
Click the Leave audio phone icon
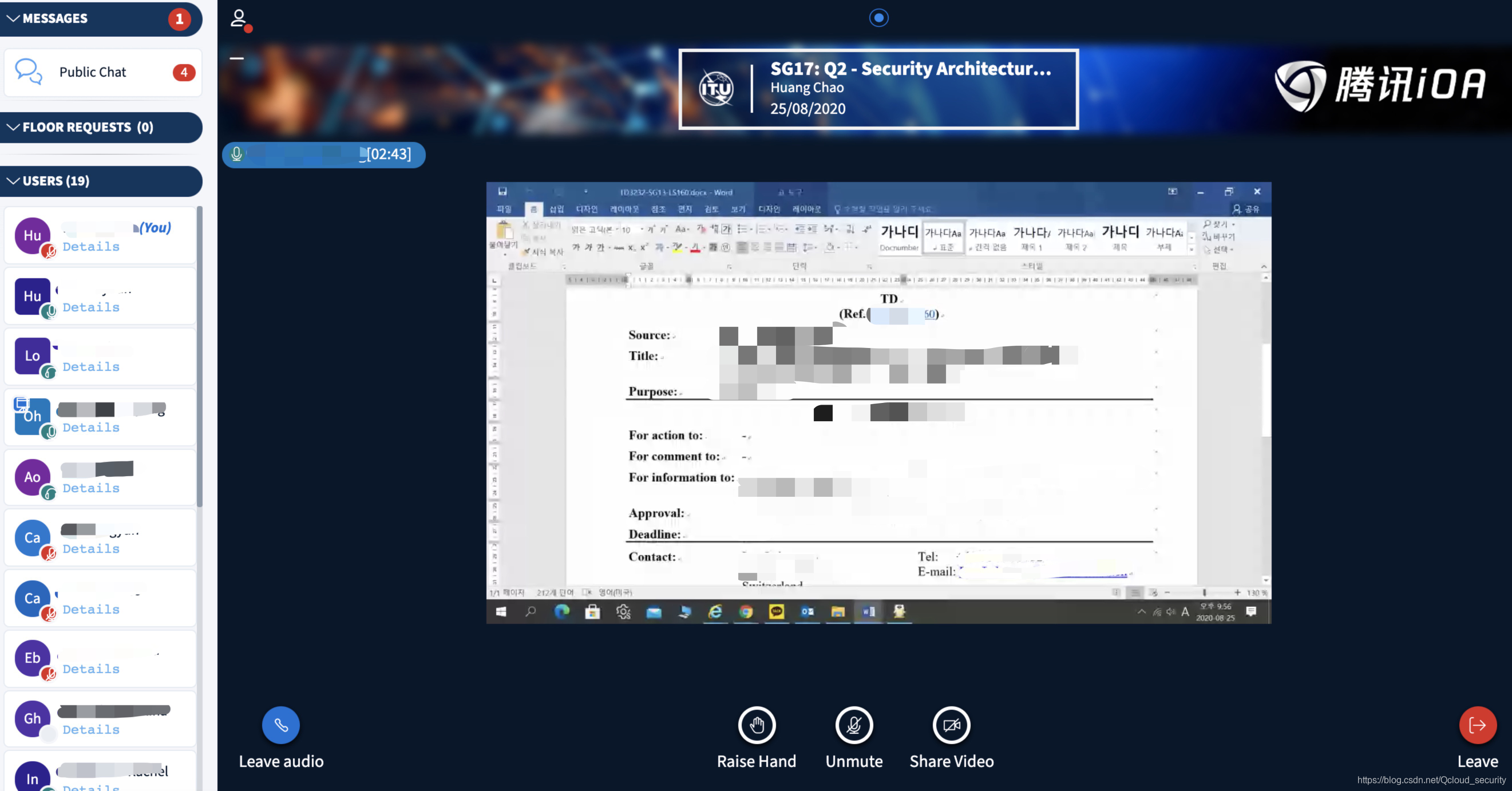tap(280, 725)
